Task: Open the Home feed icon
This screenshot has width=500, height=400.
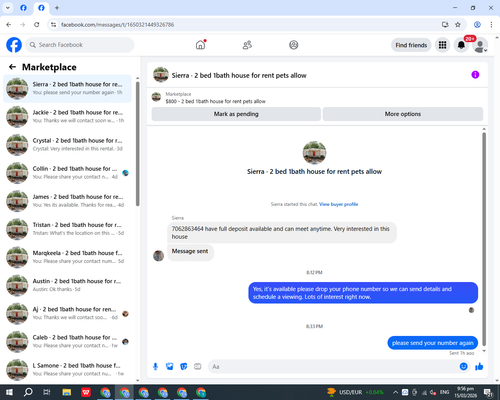Action: [200, 45]
